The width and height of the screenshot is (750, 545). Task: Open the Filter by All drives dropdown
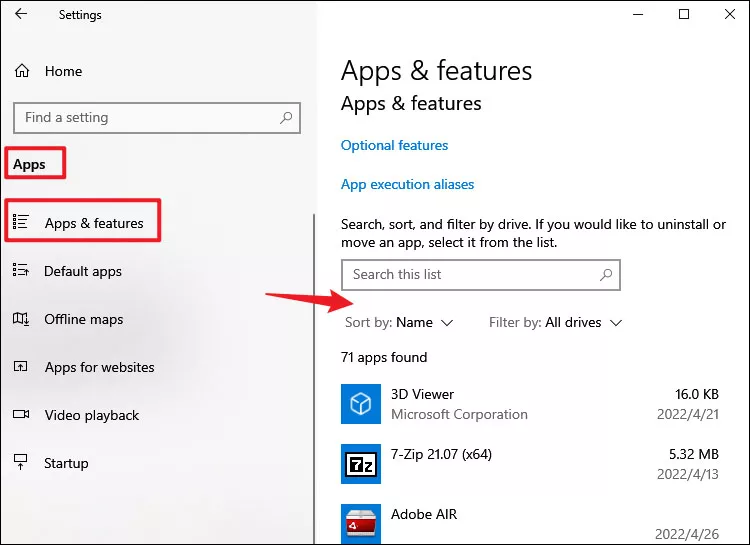[x=555, y=323]
